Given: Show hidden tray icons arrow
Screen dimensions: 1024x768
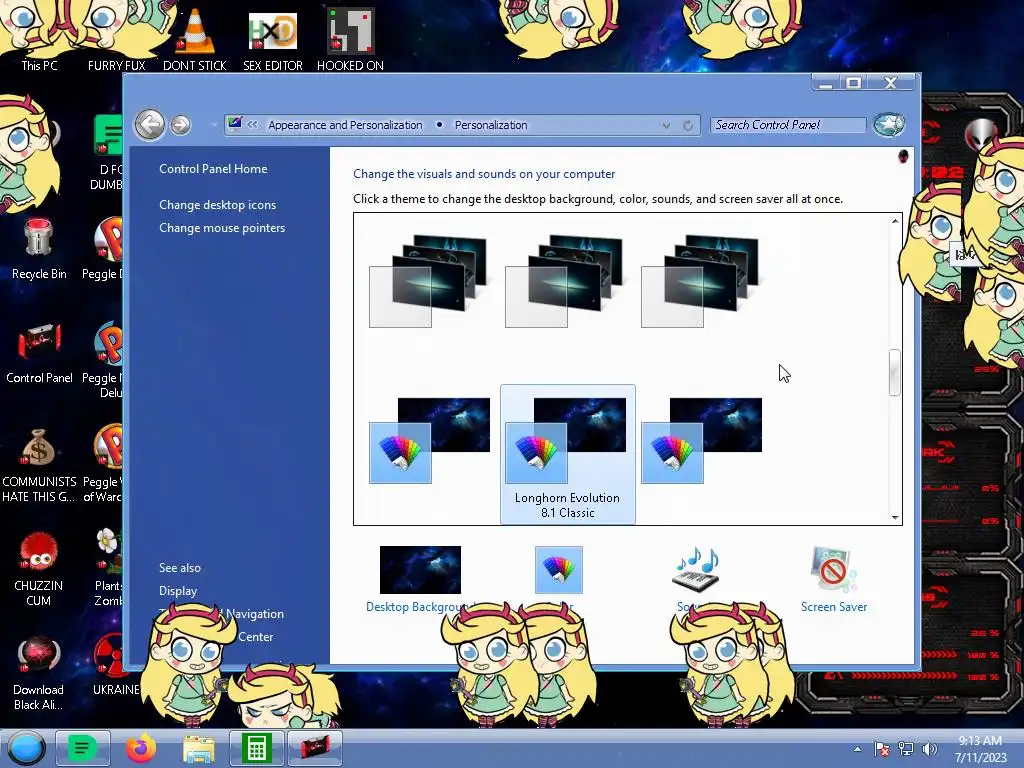Looking at the screenshot, I should (x=857, y=749).
